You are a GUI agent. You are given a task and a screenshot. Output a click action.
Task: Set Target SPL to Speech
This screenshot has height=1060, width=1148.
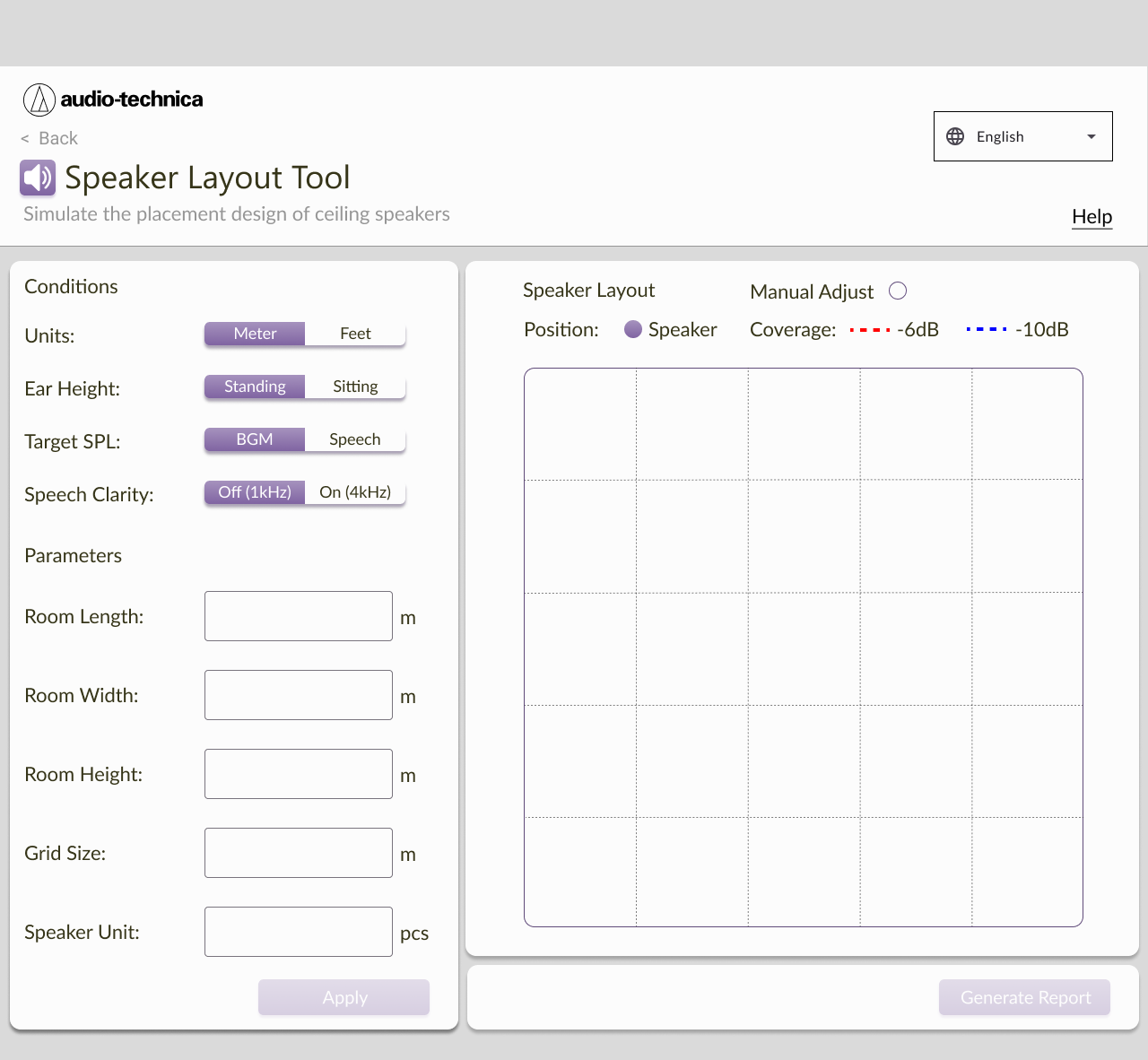355,439
